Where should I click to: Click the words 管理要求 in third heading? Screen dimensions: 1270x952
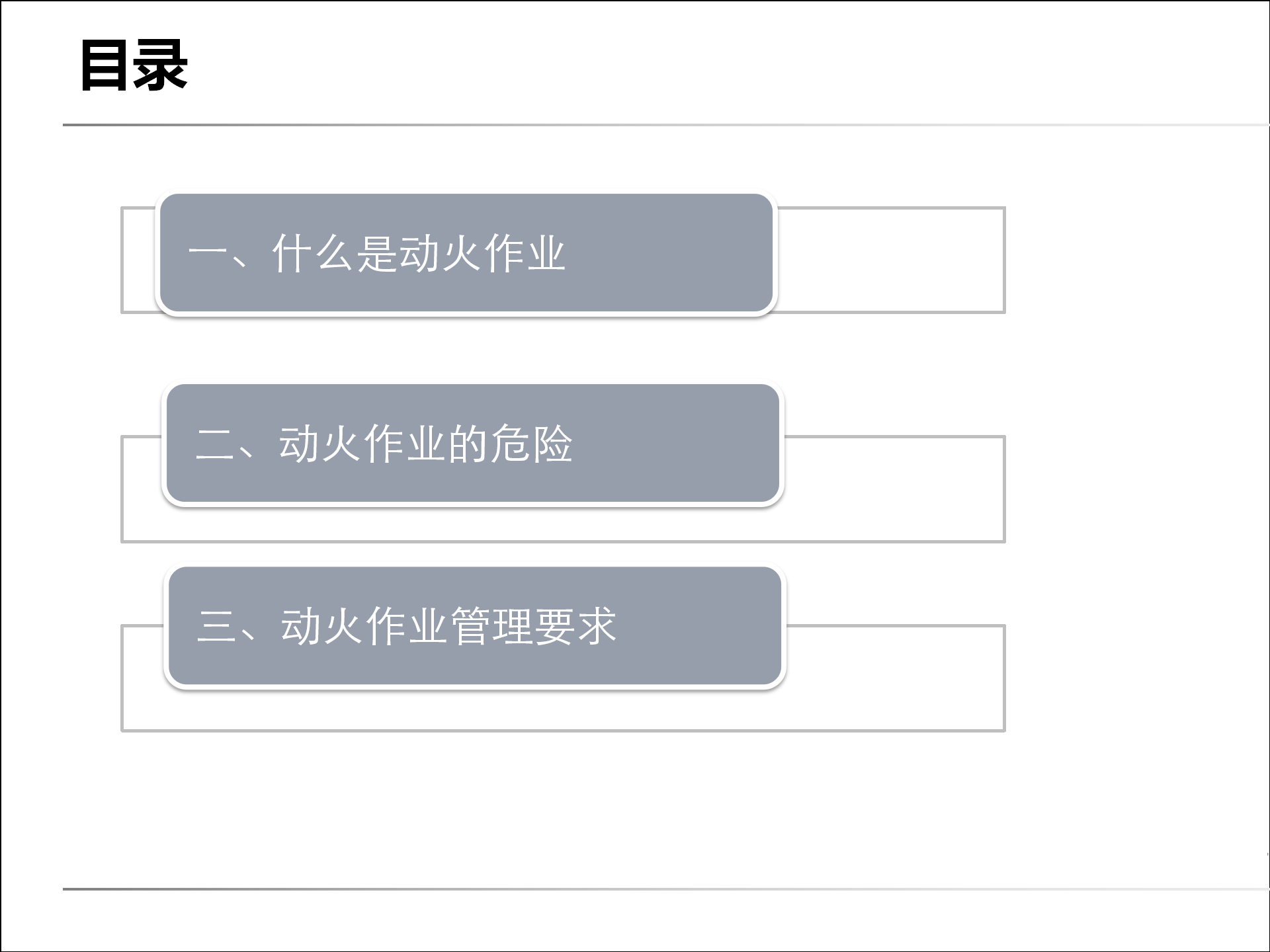(533, 626)
